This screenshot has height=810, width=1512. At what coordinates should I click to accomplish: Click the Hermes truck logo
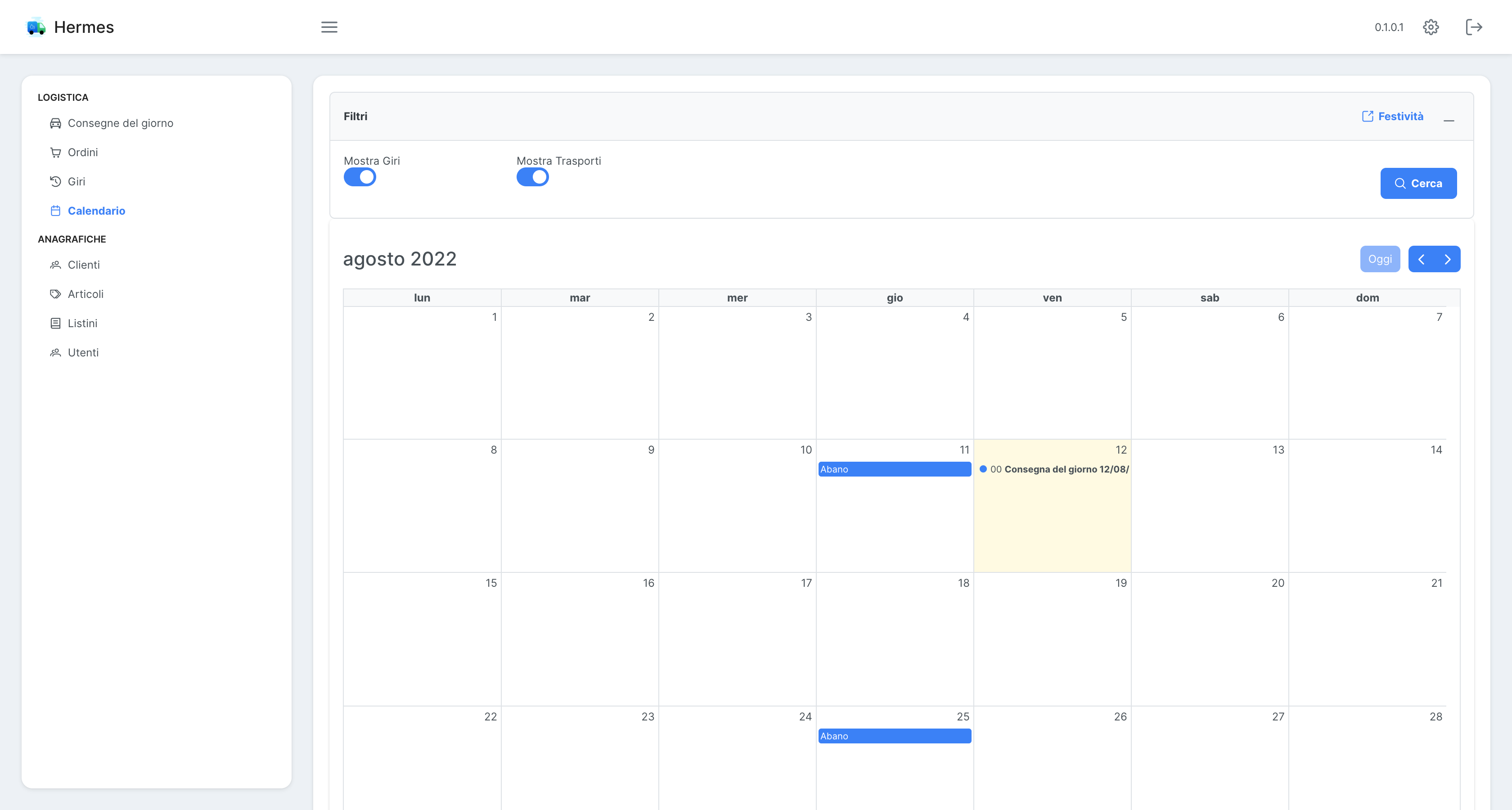pyautogui.click(x=36, y=27)
